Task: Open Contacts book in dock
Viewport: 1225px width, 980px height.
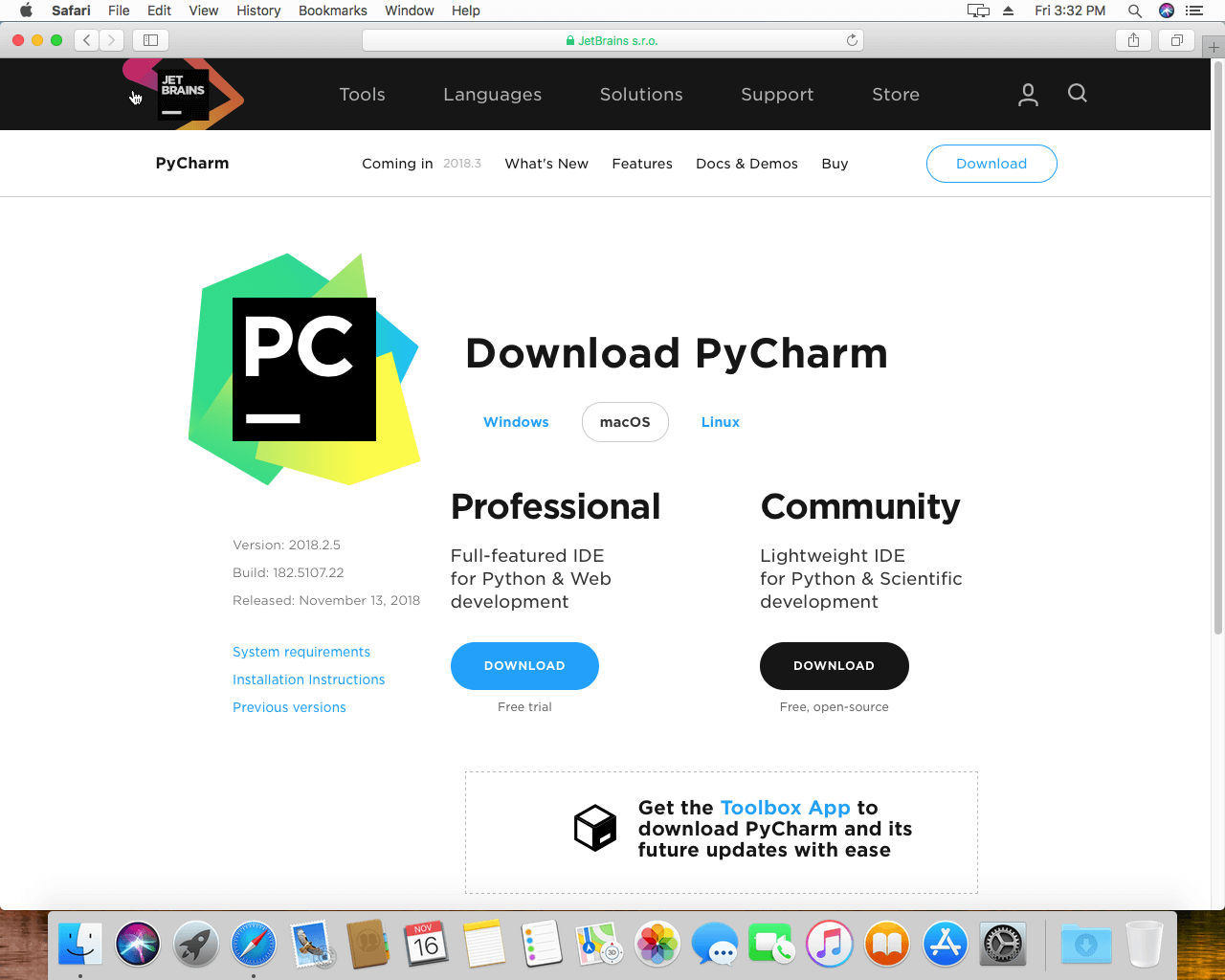Action: (368, 945)
